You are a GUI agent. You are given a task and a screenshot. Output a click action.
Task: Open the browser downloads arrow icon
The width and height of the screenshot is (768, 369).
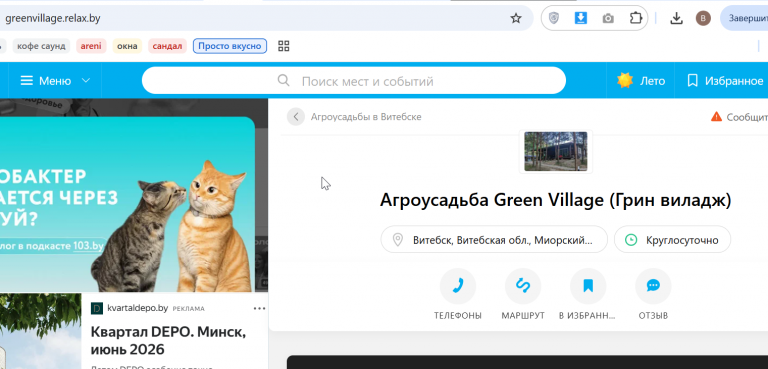[x=676, y=19]
